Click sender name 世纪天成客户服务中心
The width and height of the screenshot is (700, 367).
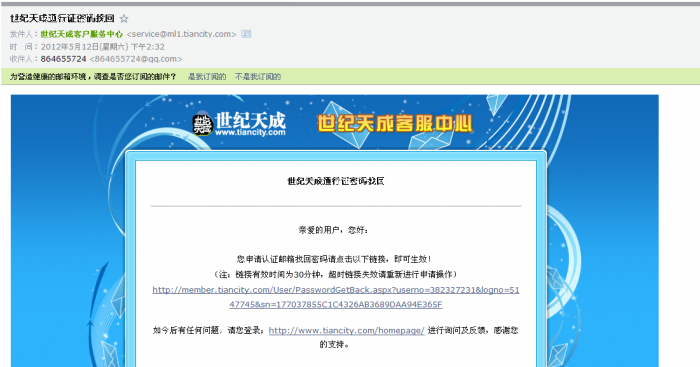click(81, 34)
